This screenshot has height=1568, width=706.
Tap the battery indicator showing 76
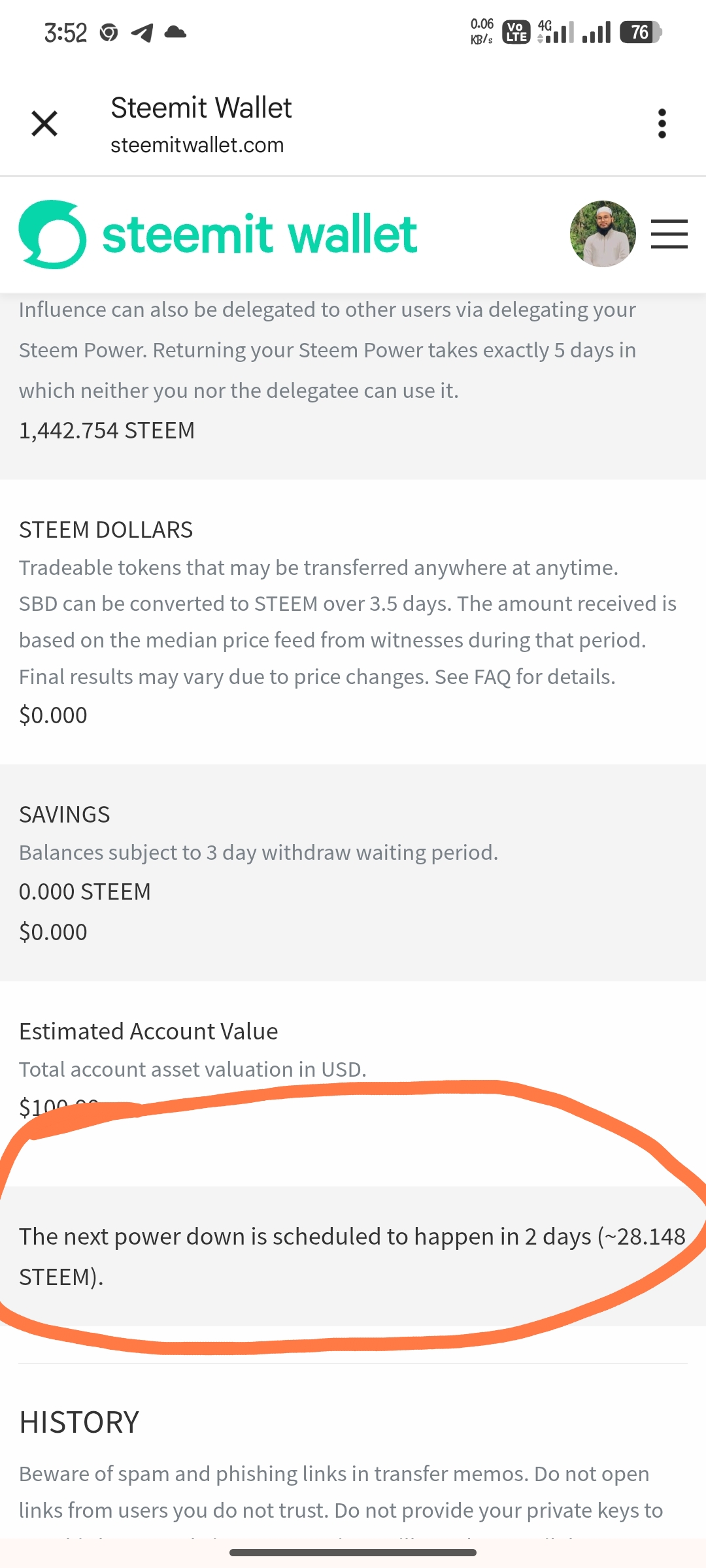coord(641,32)
